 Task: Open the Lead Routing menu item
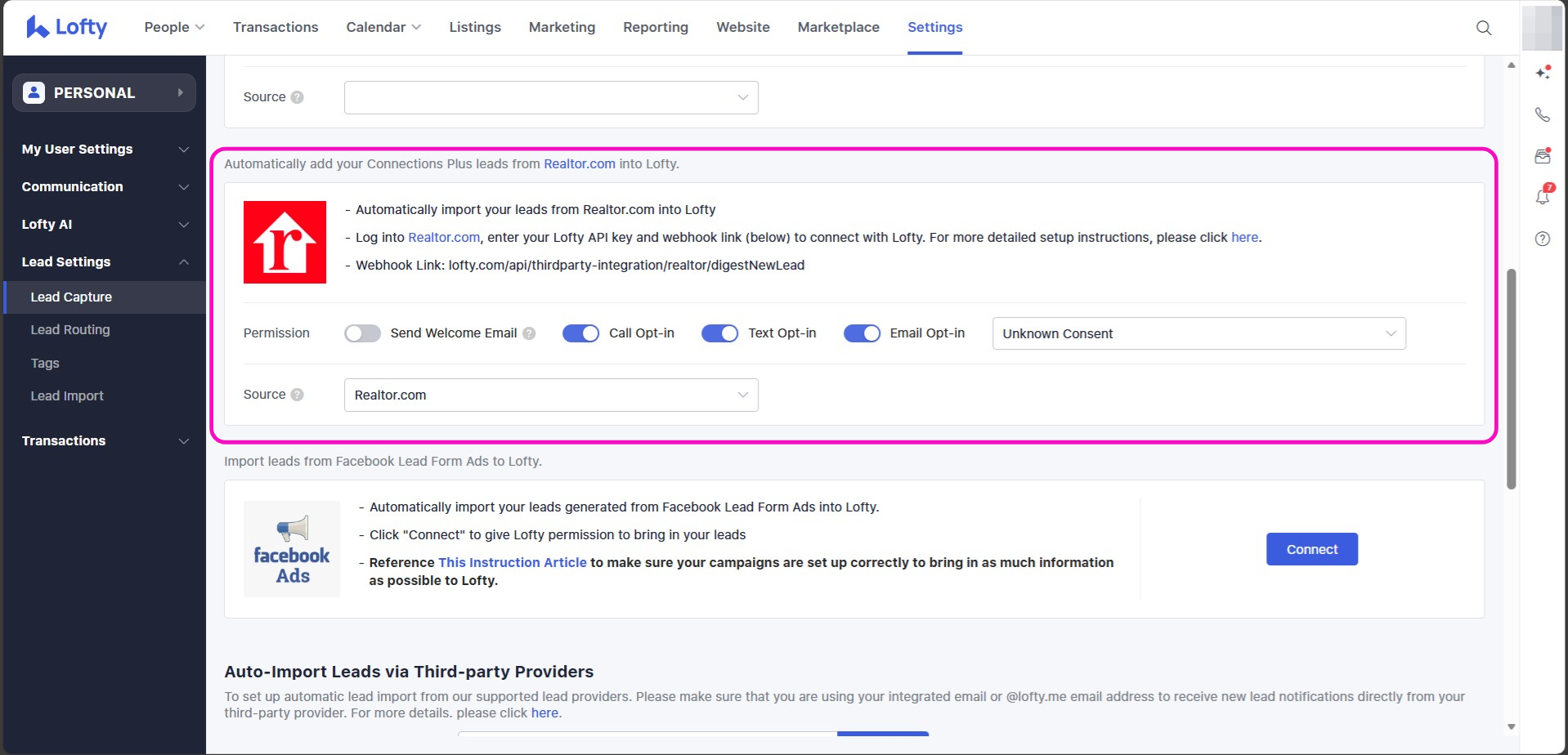(70, 329)
